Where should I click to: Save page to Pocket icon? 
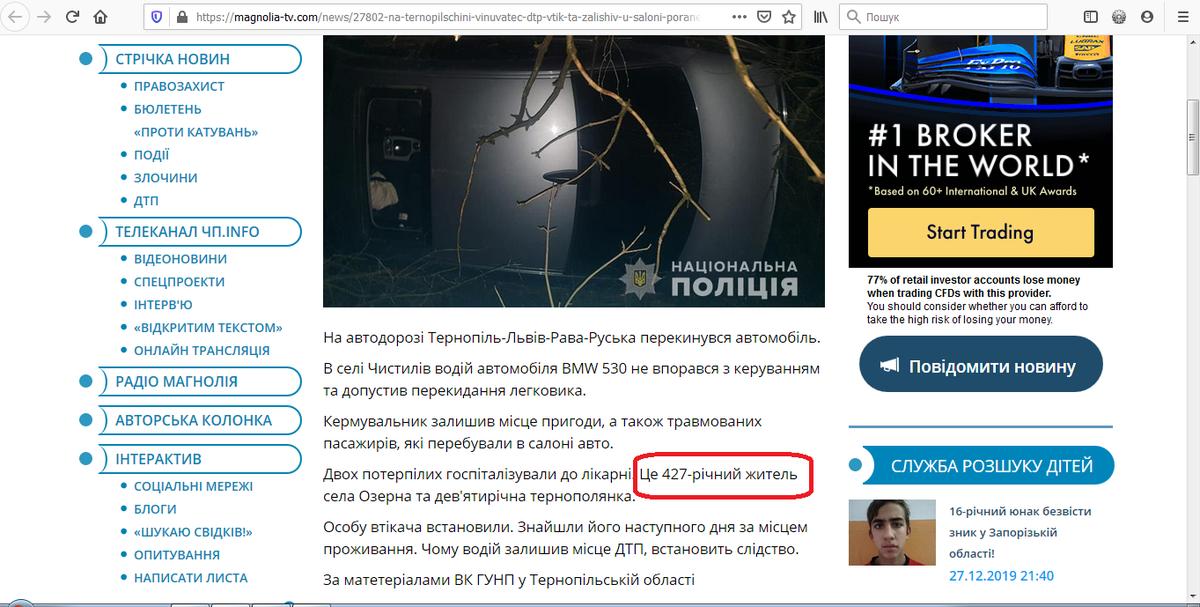pos(763,17)
